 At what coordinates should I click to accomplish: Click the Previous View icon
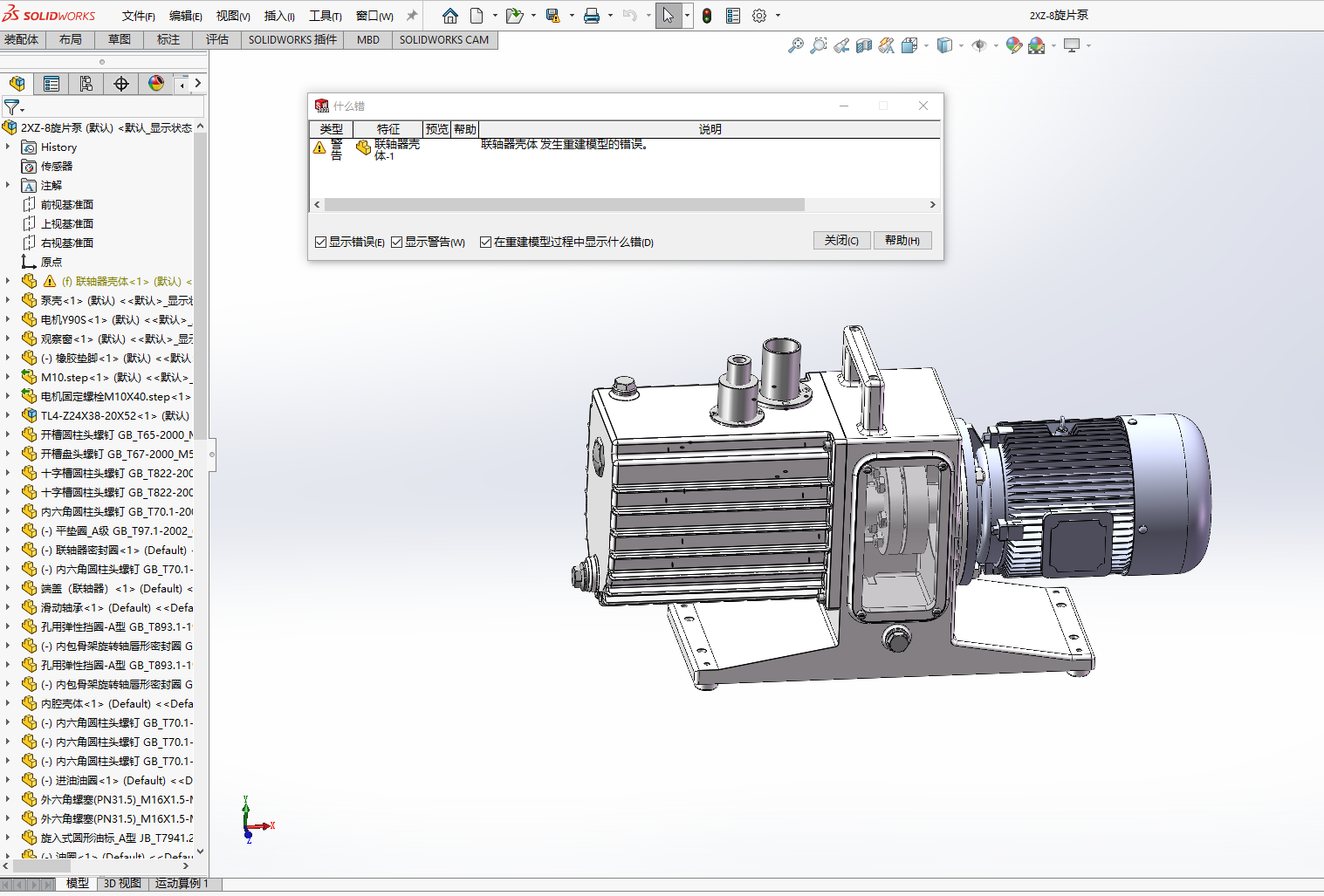pyautogui.click(x=840, y=45)
